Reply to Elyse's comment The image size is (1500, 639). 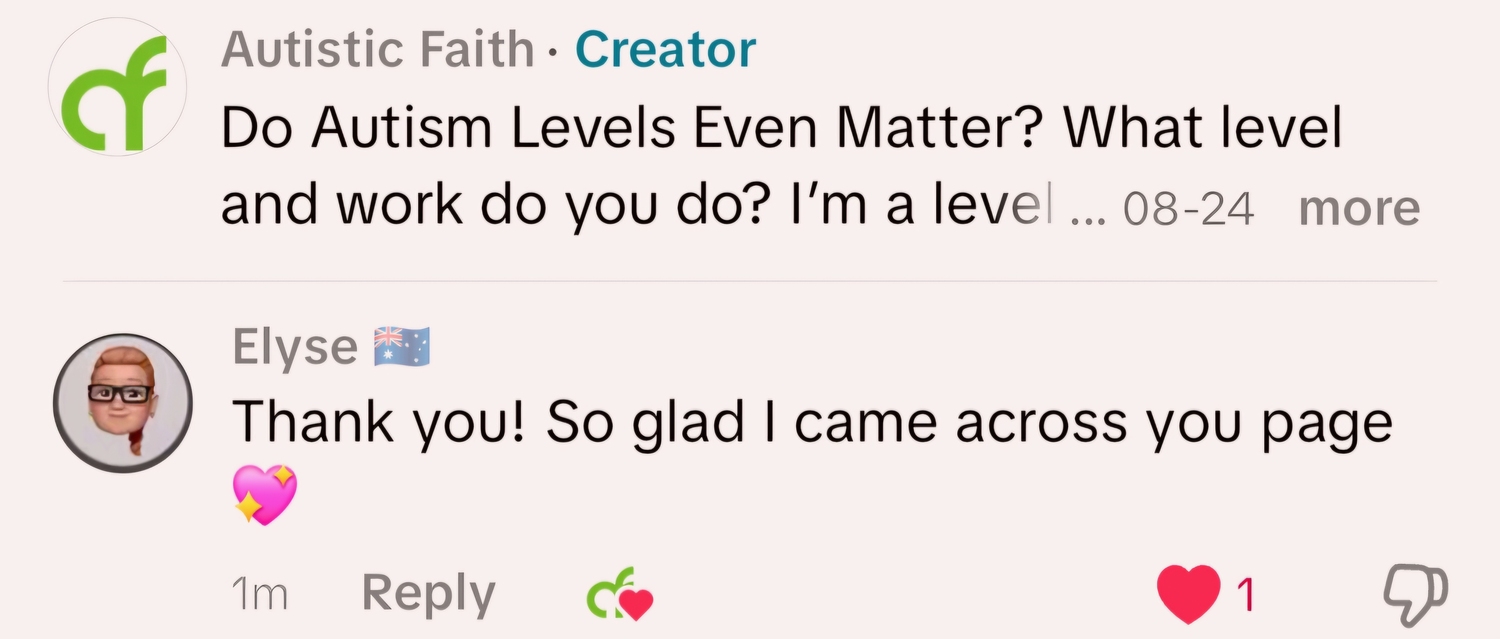coord(428,594)
